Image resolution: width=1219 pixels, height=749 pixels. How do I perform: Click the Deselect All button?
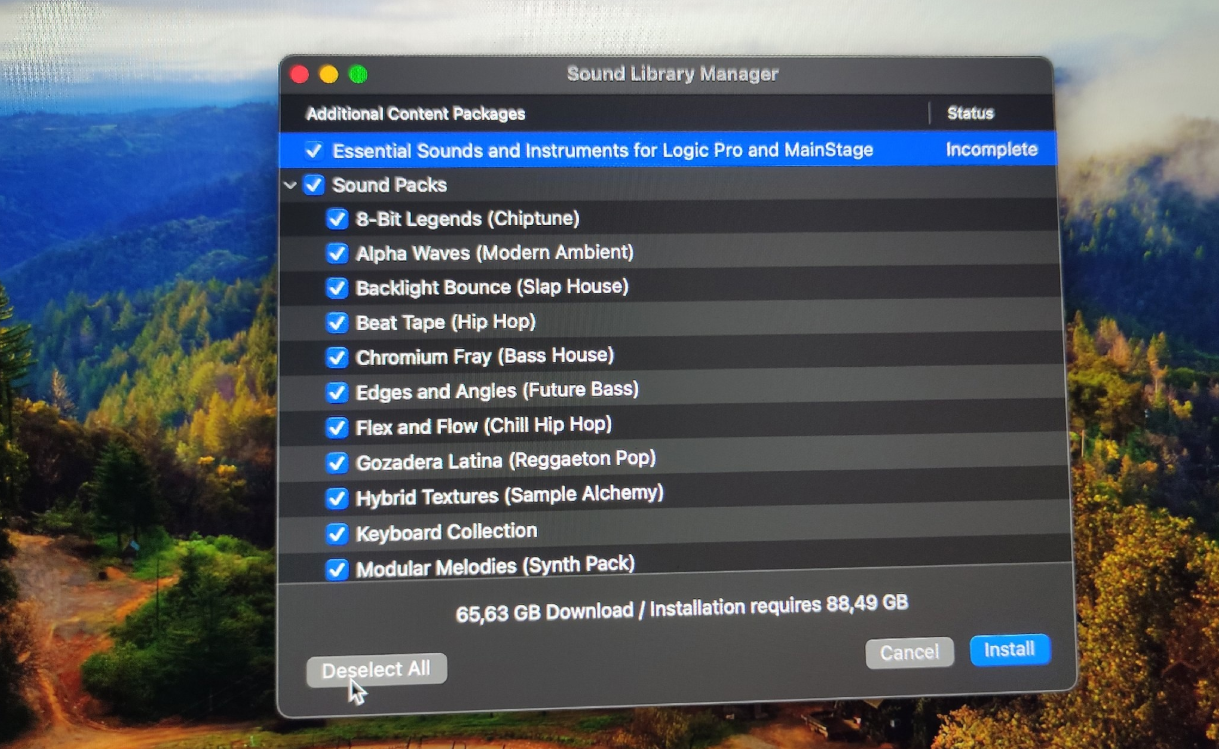pos(376,670)
